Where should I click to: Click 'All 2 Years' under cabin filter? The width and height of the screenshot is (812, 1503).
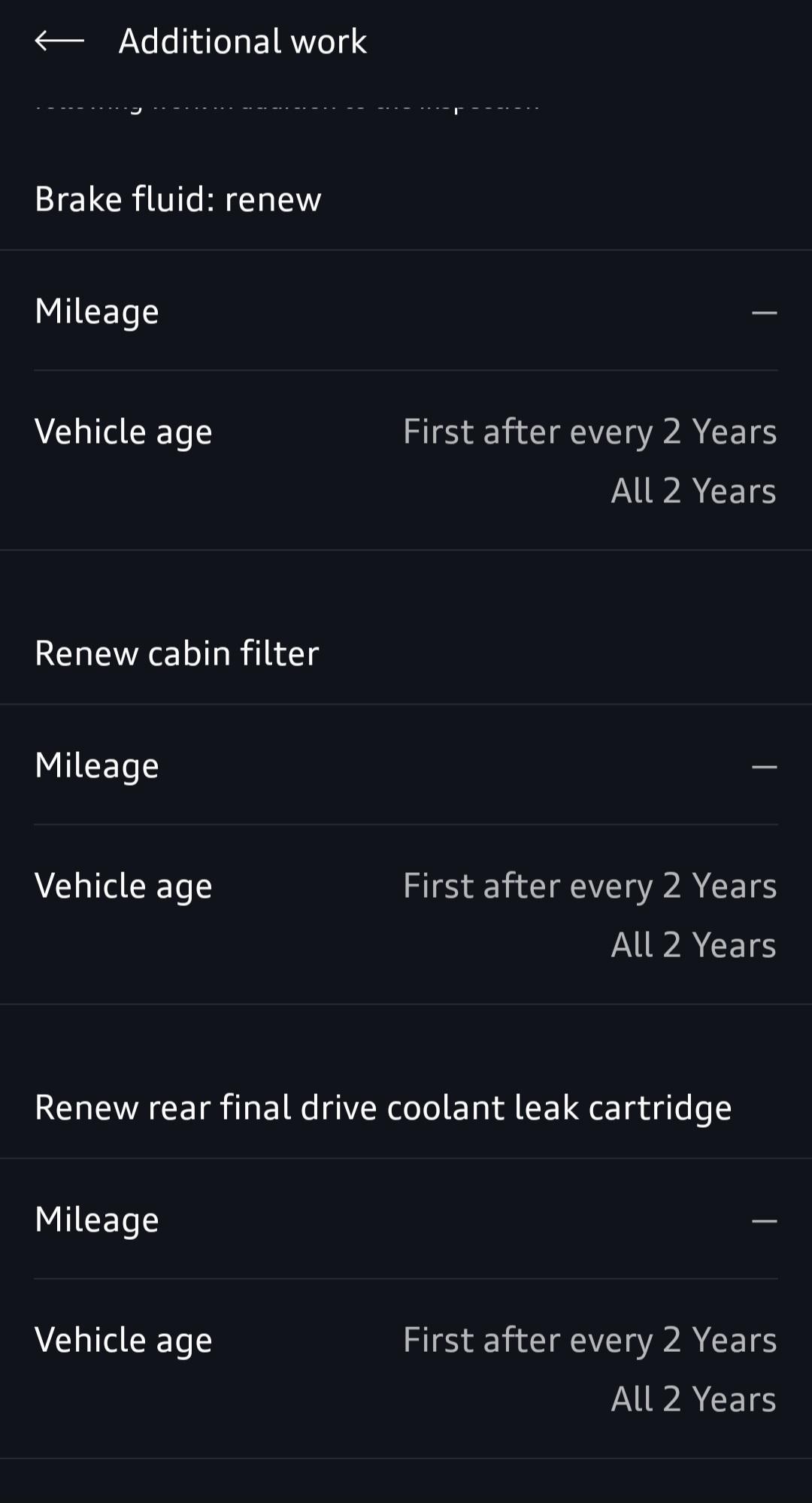694,945
